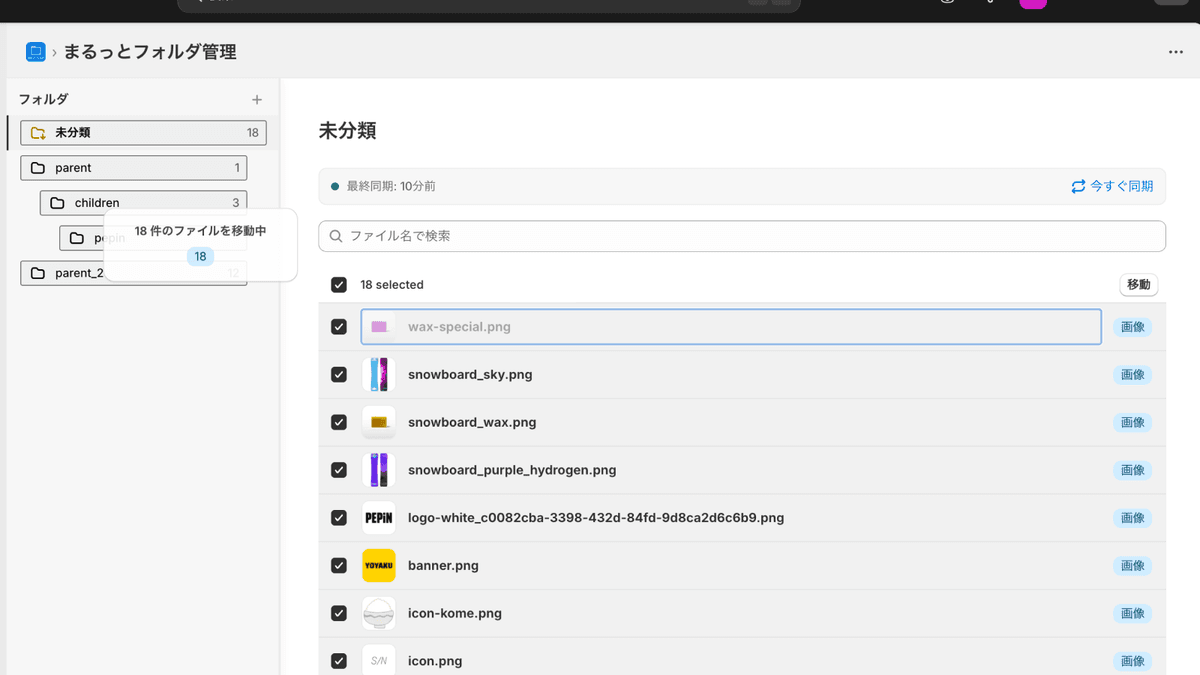
Task: Uncheck snowboard_sky.png in the file list
Action: point(339,374)
